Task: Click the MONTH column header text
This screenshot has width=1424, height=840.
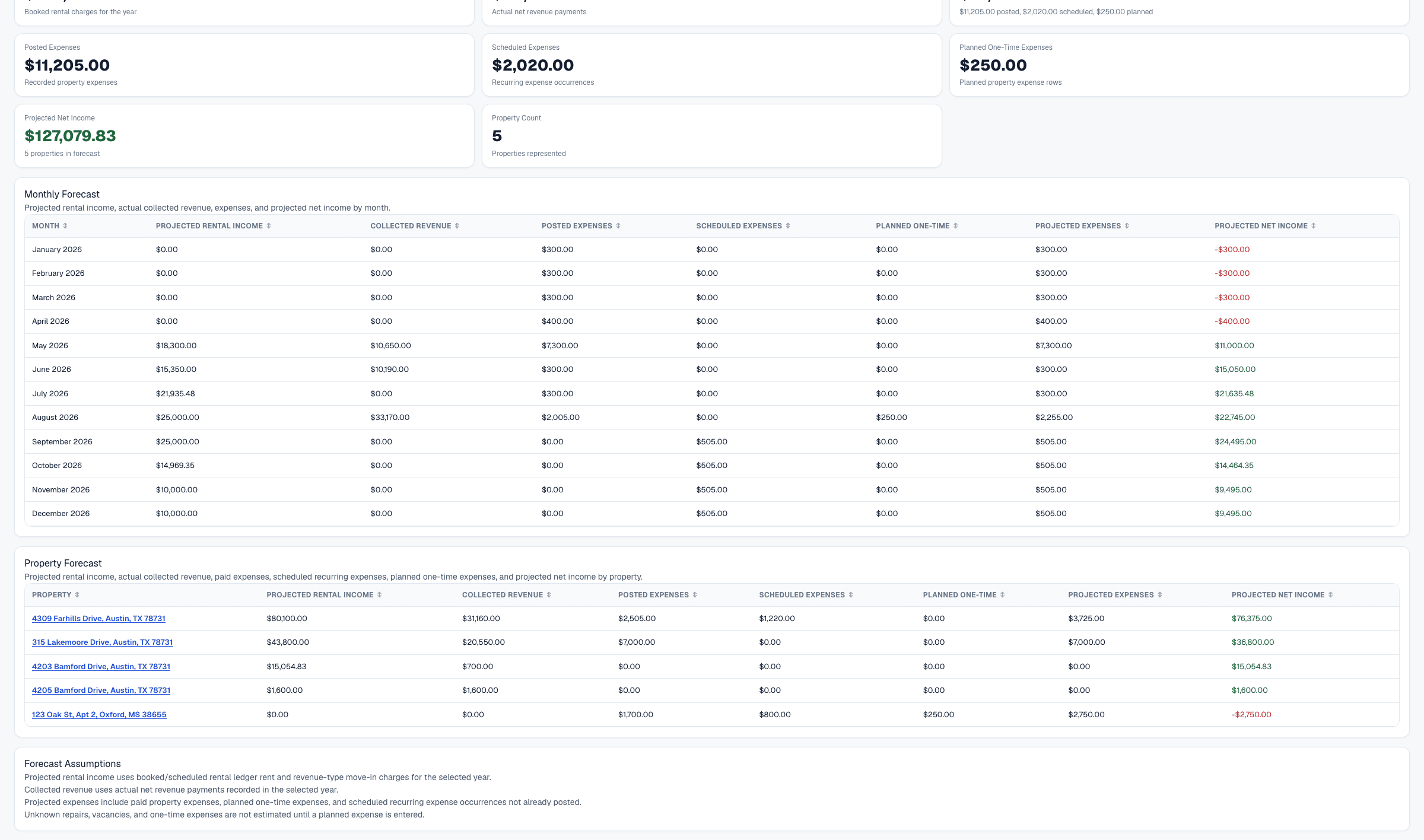Action: (x=46, y=226)
